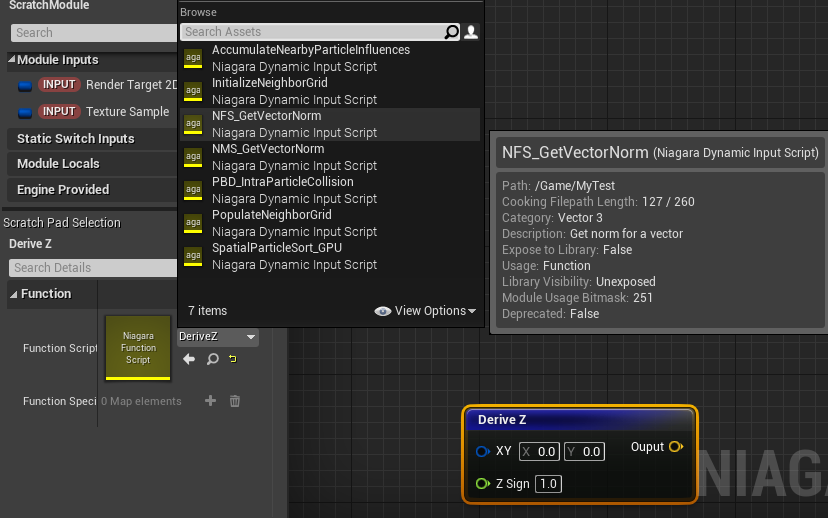The image size is (828, 518).
Task: Open the View Options dropdown
Action: 425,311
